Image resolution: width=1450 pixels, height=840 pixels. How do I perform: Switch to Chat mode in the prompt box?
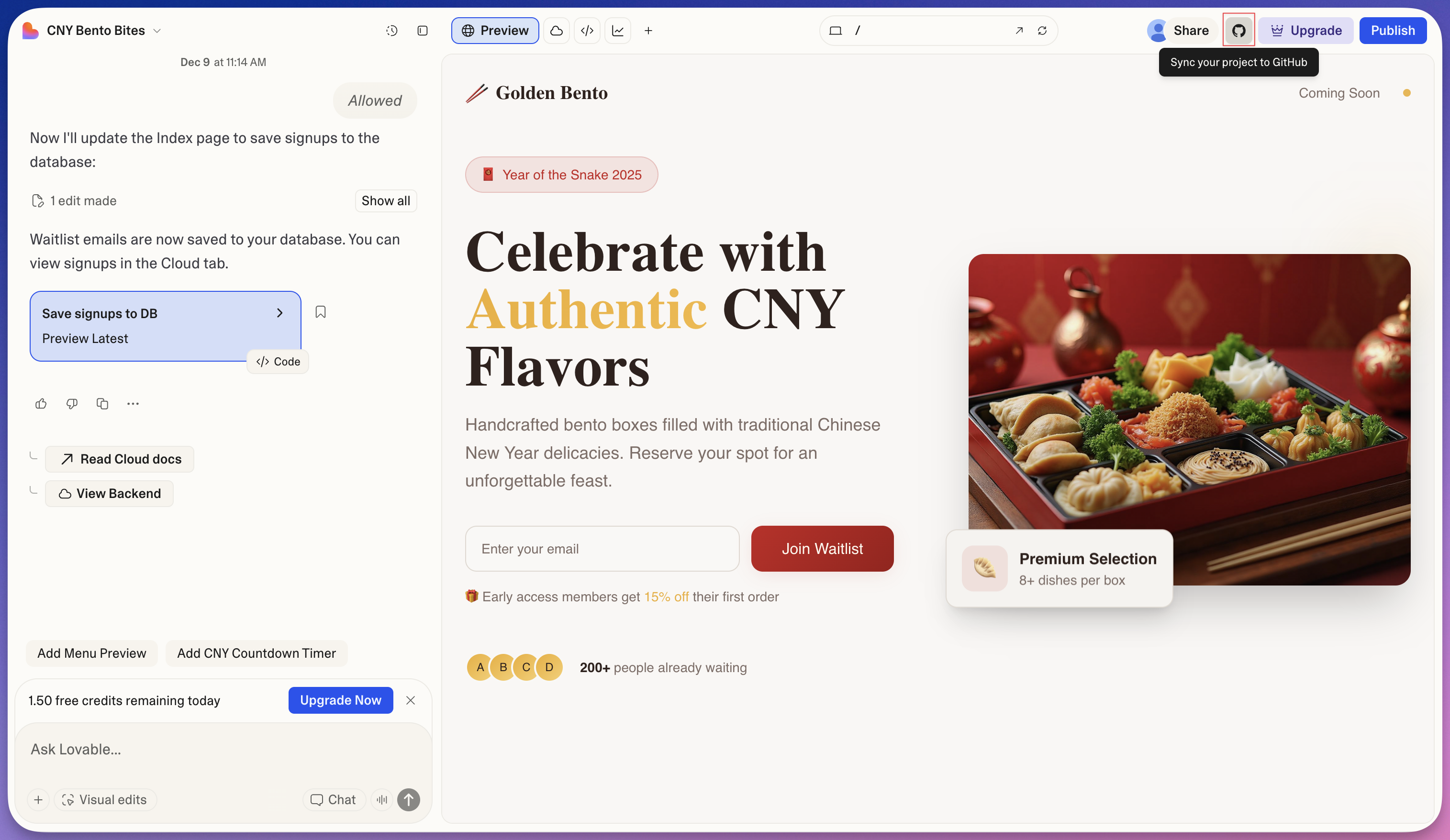333,800
